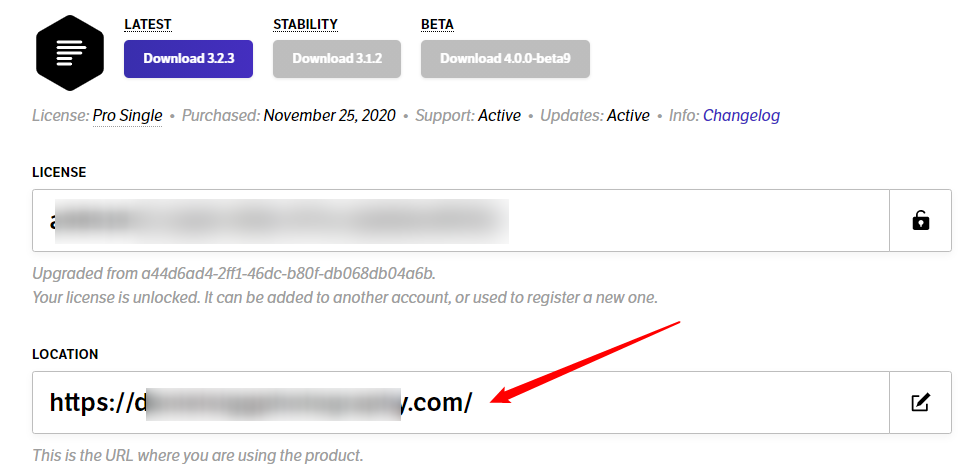The height and width of the screenshot is (475, 960).
Task: Click inside the blurred license key field
Action: [460, 220]
